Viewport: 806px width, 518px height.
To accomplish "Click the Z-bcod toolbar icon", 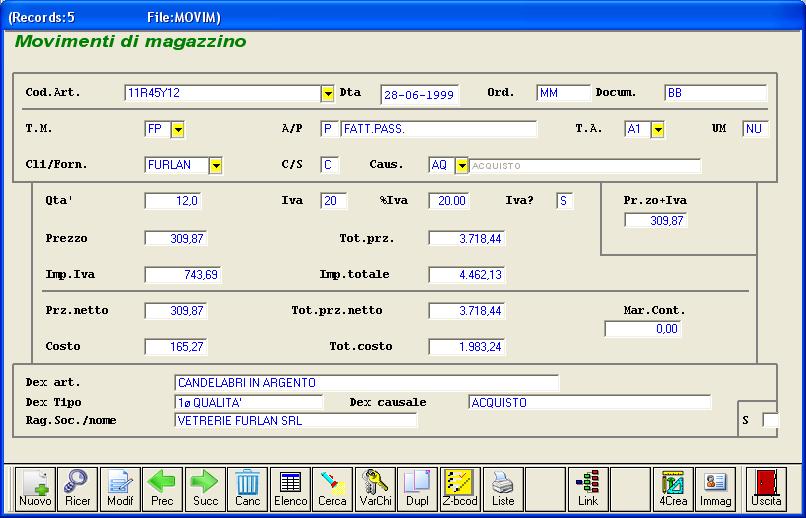I will tap(461, 489).
